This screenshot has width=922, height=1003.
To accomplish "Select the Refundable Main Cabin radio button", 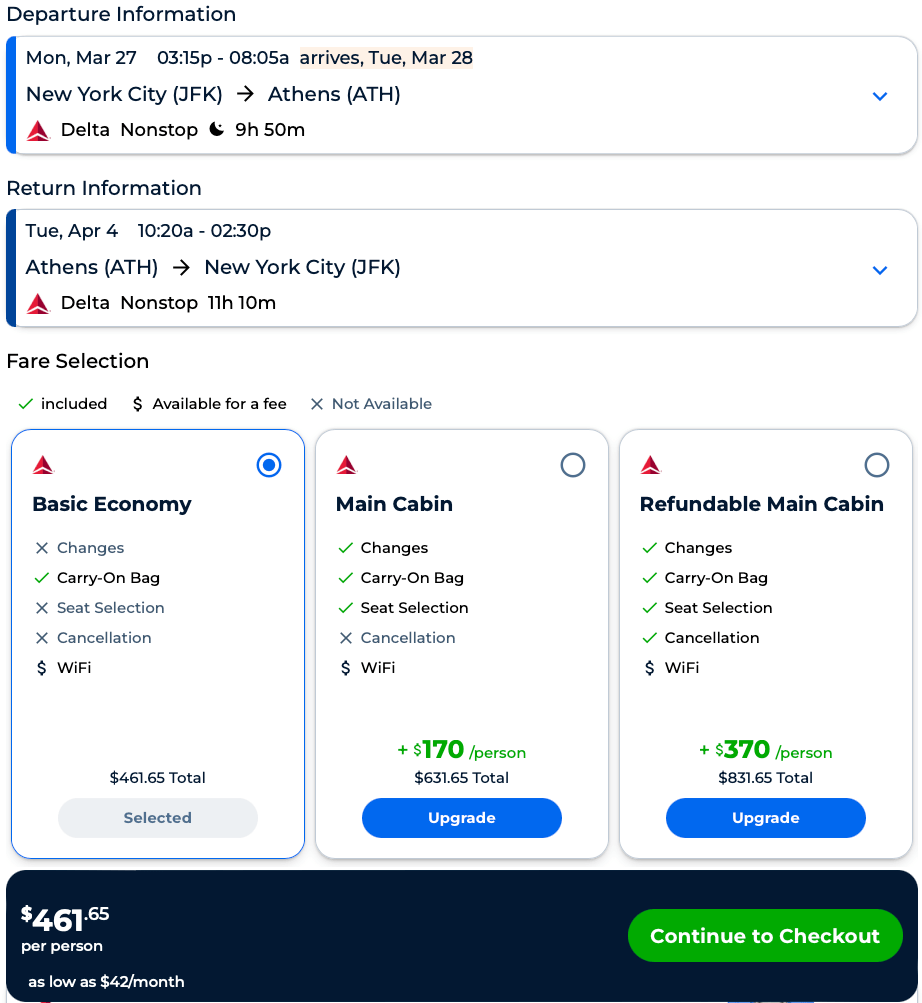I will click(877, 464).
